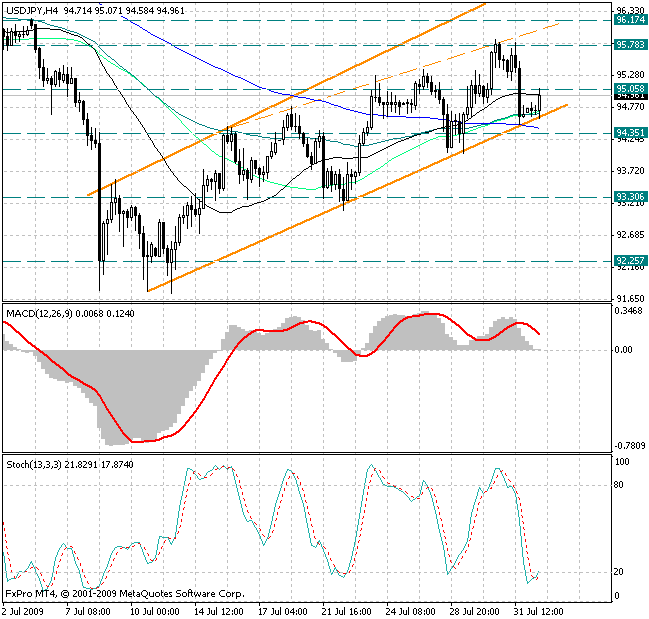Click the Stochastic 20 level label
The height and width of the screenshot is (619, 649).
618,572
